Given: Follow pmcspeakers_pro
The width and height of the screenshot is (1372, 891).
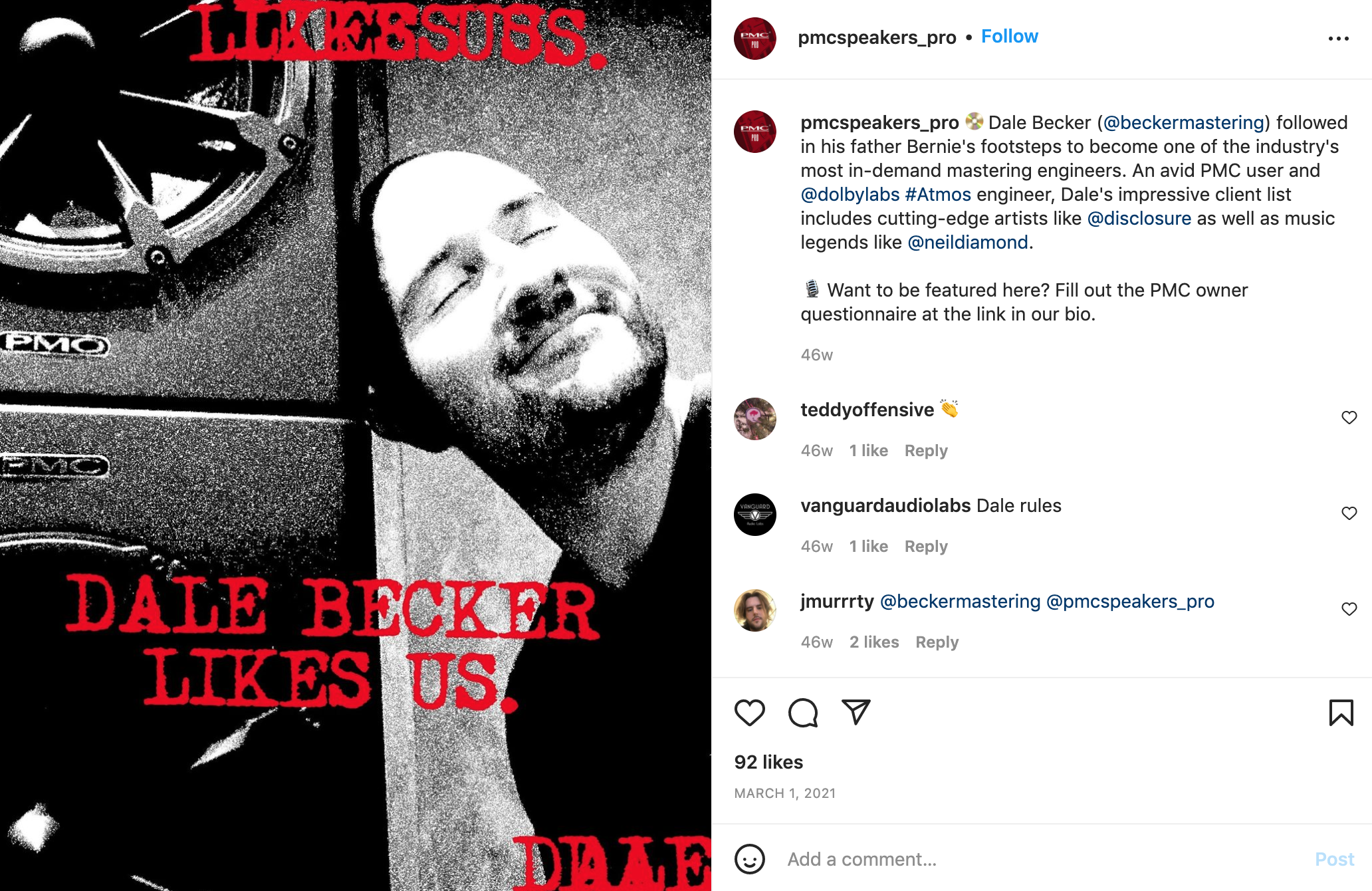Looking at the screenshot, I should click(x=1009, y=37).
